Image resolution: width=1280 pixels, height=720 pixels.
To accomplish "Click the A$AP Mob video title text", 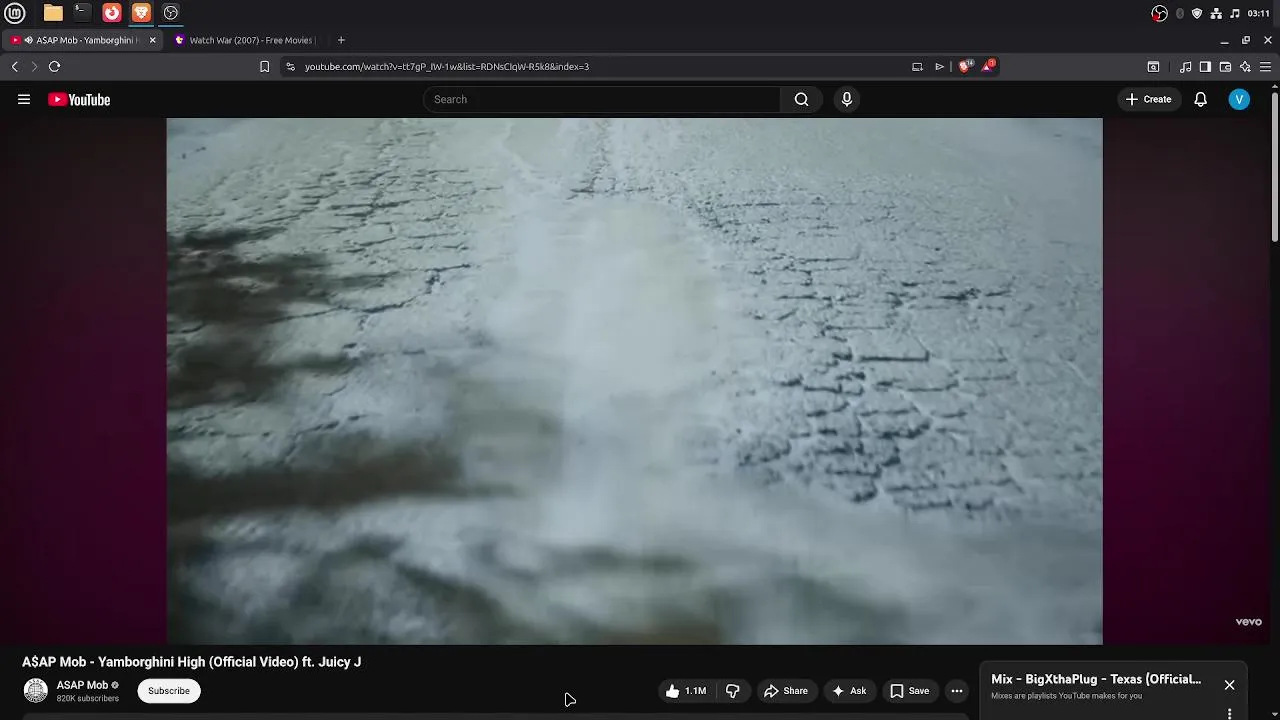I will (x=191, y=662).
